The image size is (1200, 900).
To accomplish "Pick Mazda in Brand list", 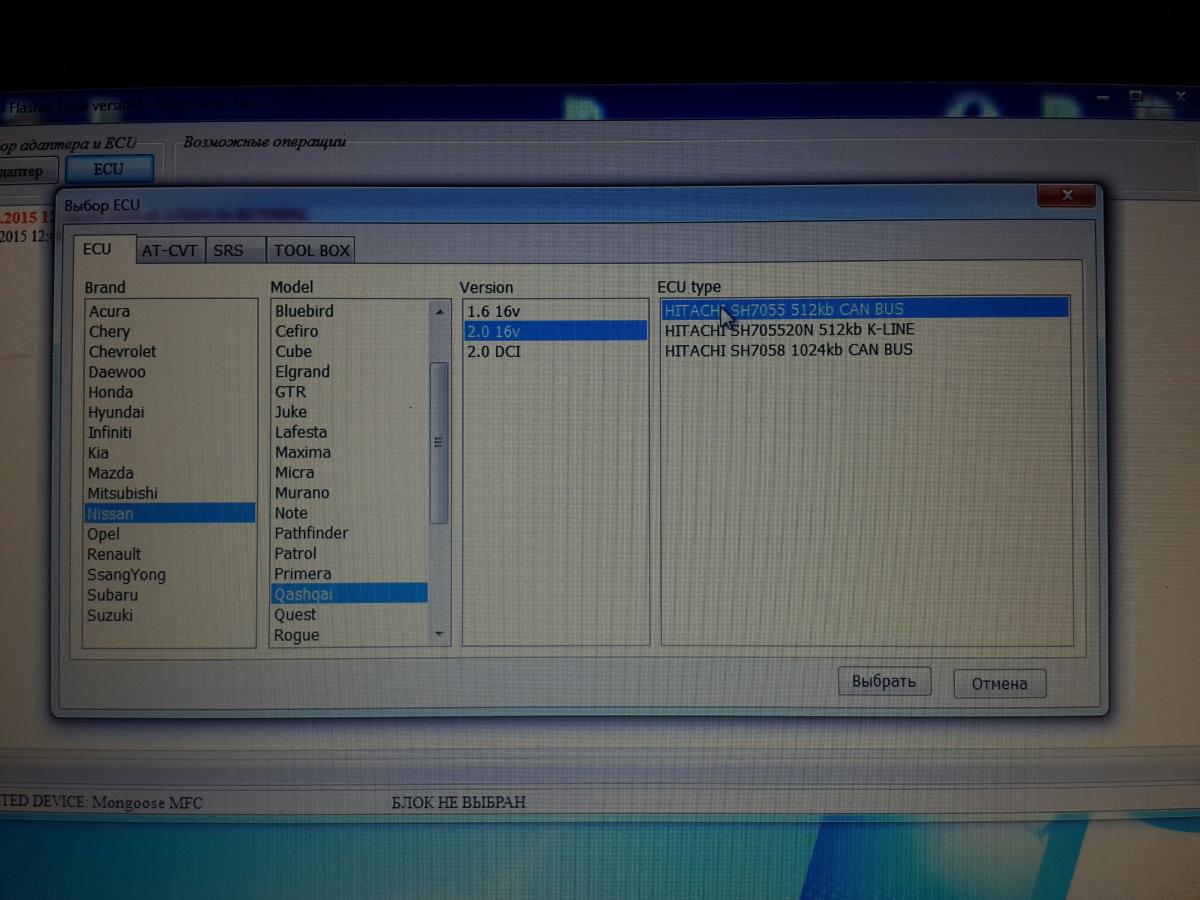I will point(169,473).
